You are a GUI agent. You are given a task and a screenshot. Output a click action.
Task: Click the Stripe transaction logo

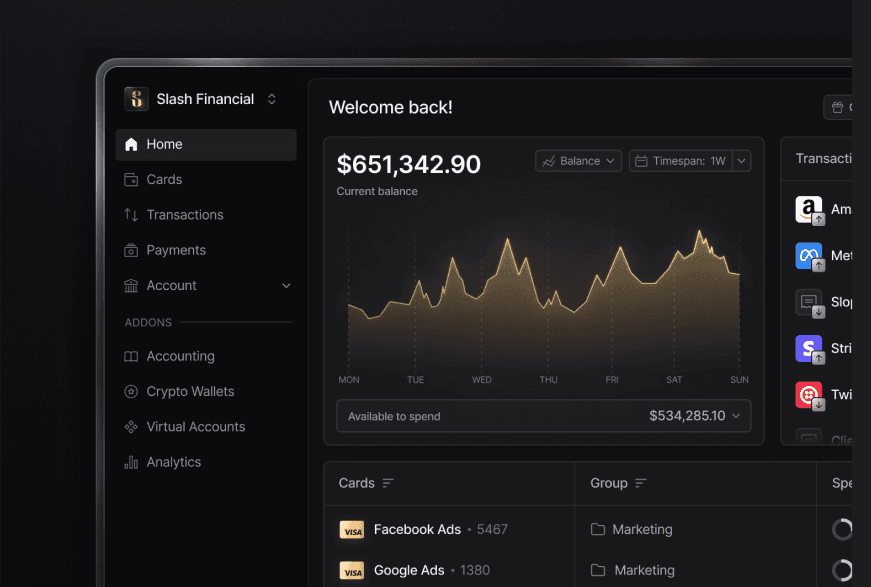(809, 349)
